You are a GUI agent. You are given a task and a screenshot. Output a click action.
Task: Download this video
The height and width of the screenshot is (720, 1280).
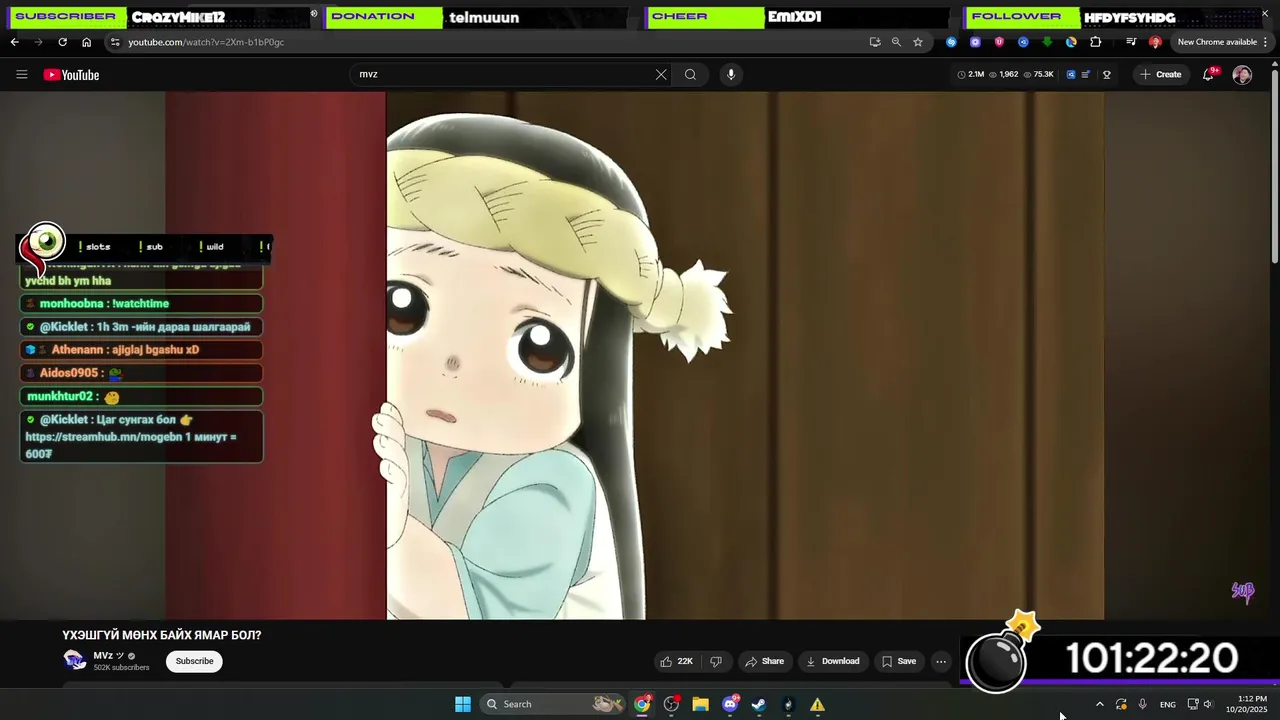click(833, 661)
